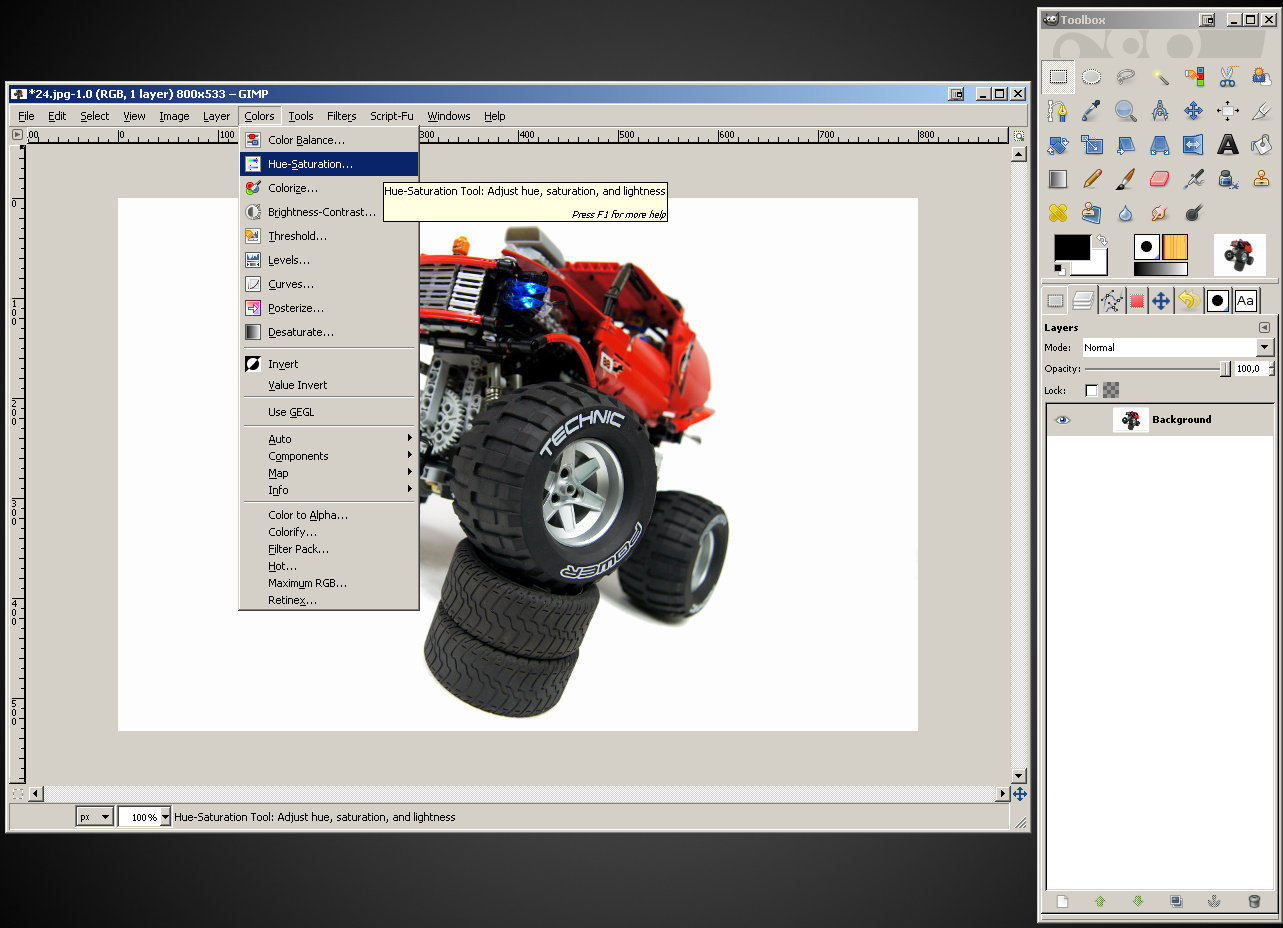This screenshot has width=1283, height=928.
Task: Choose Desaturate menu entry
Action: pyautogui.click(x=328, y=332)
